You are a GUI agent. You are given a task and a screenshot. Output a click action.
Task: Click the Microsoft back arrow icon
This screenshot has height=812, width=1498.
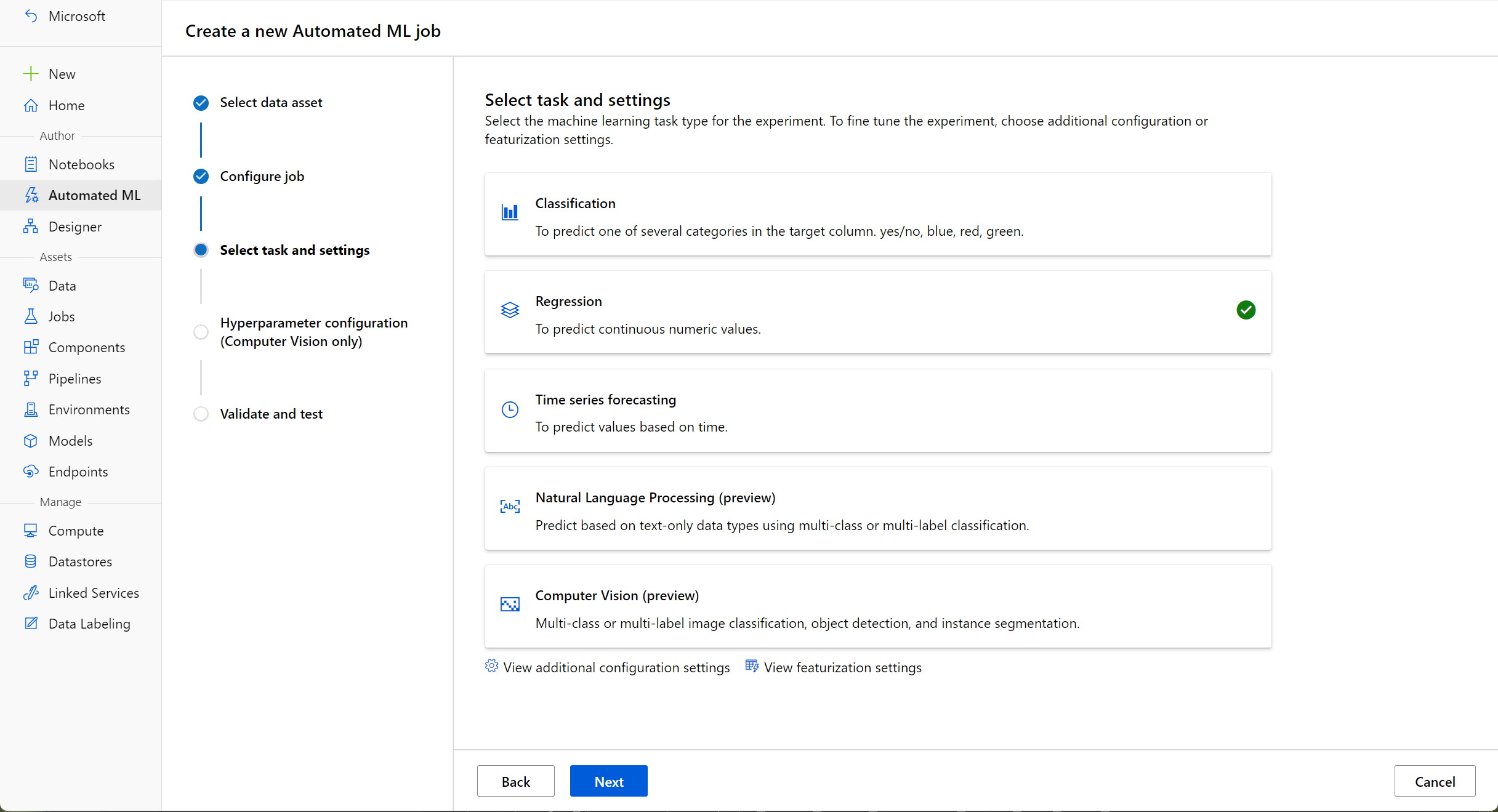[31, 16]
